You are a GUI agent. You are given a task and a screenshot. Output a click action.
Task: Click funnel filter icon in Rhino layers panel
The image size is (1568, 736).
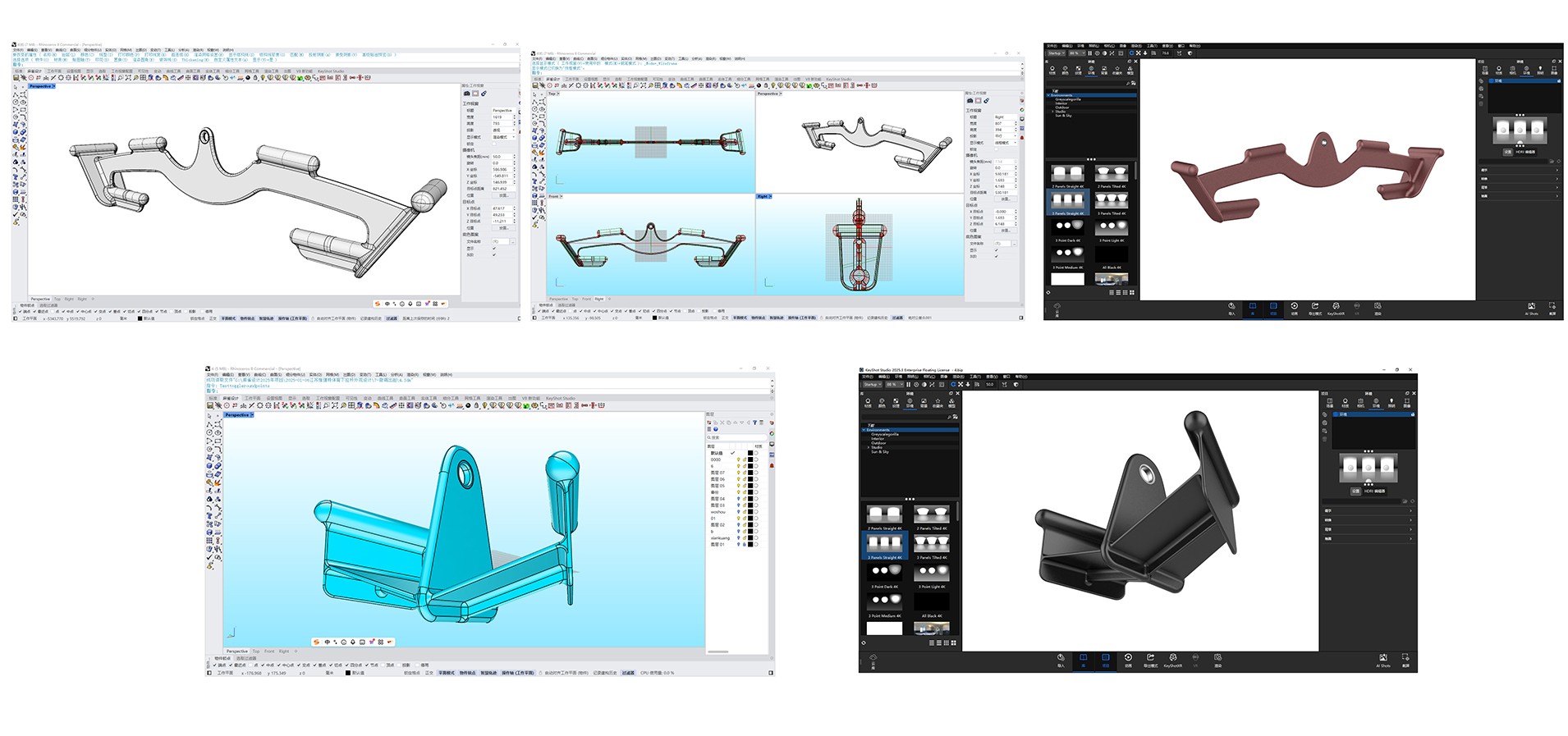754,423
